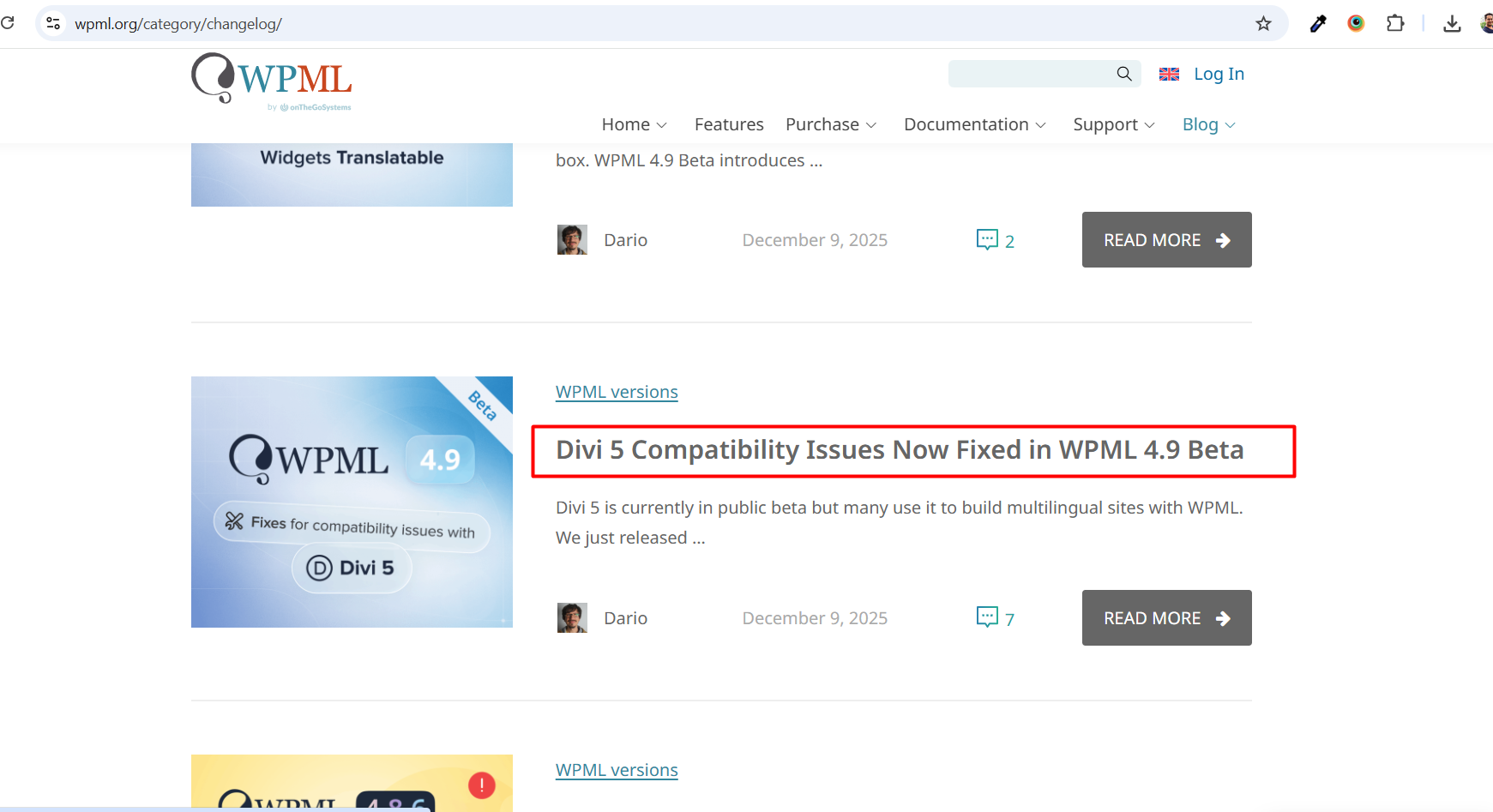Click comment count 7 on Divi 5 post
The width and height of the screenshot is (1493, 812).
coord(1009,620)
